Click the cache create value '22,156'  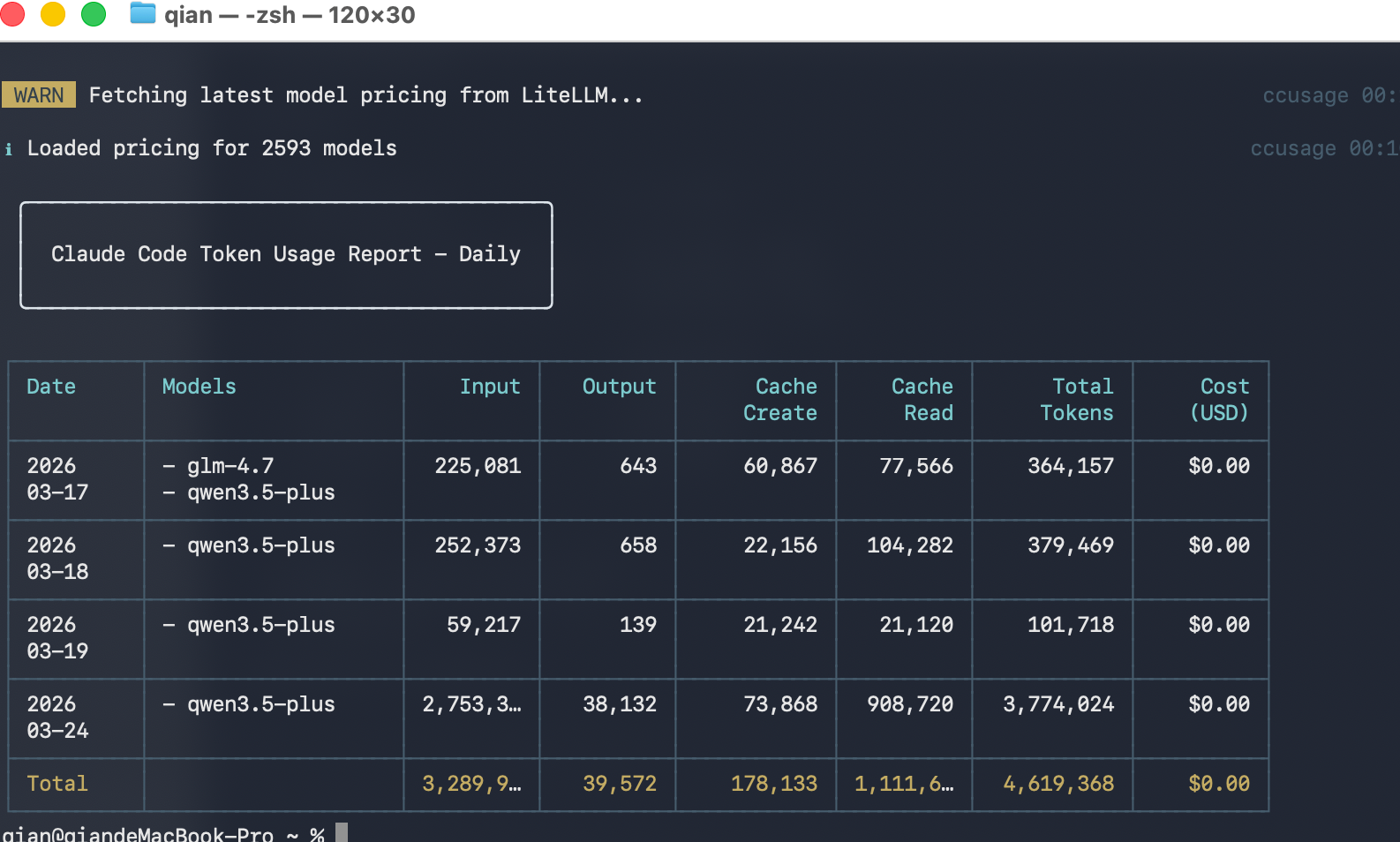point(780,545)
